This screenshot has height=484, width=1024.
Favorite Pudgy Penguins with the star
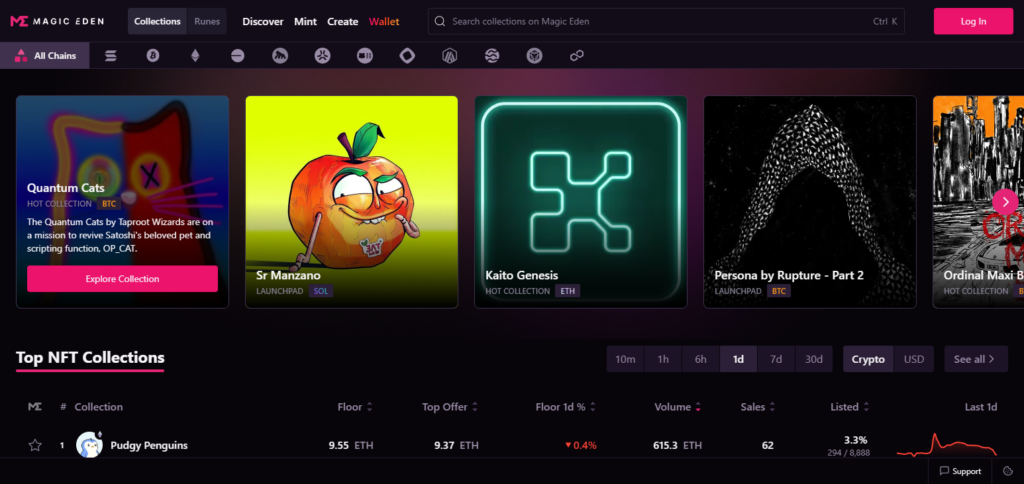click(35, 445)
